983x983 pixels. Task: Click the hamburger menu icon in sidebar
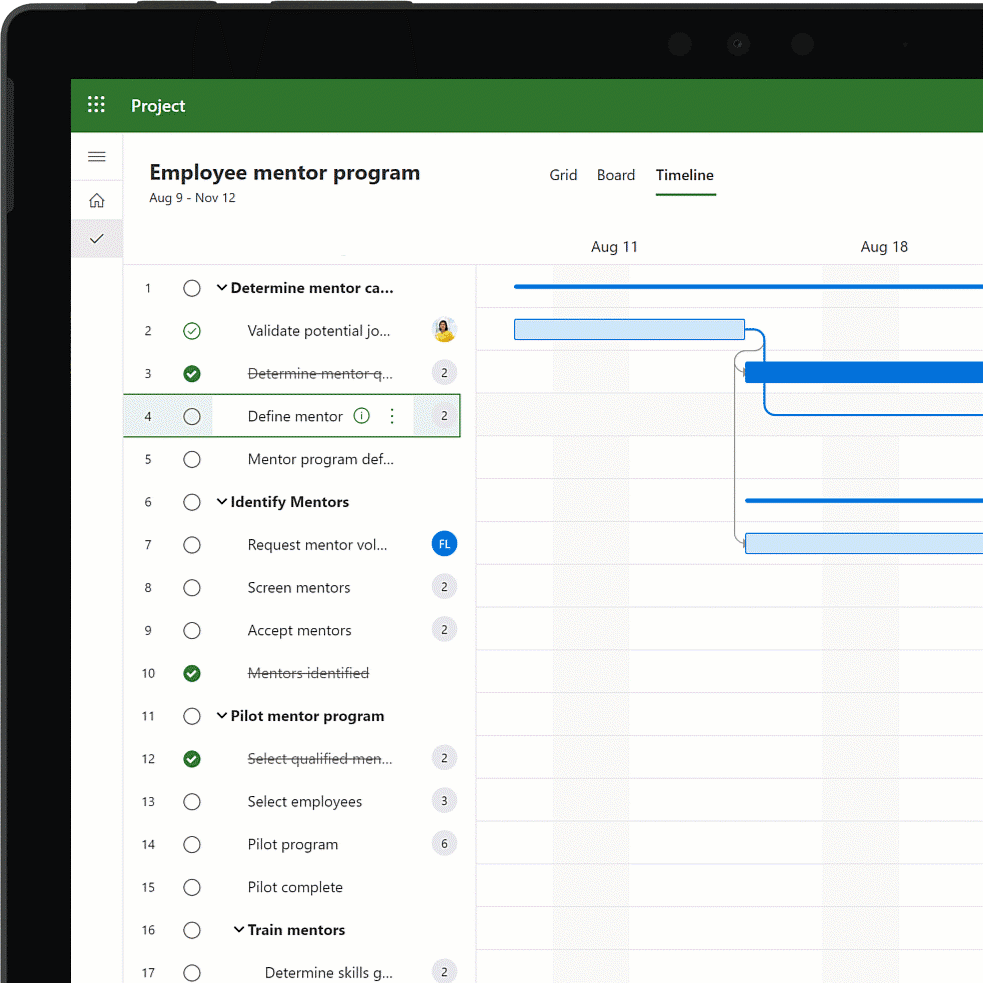click(97, 157)
